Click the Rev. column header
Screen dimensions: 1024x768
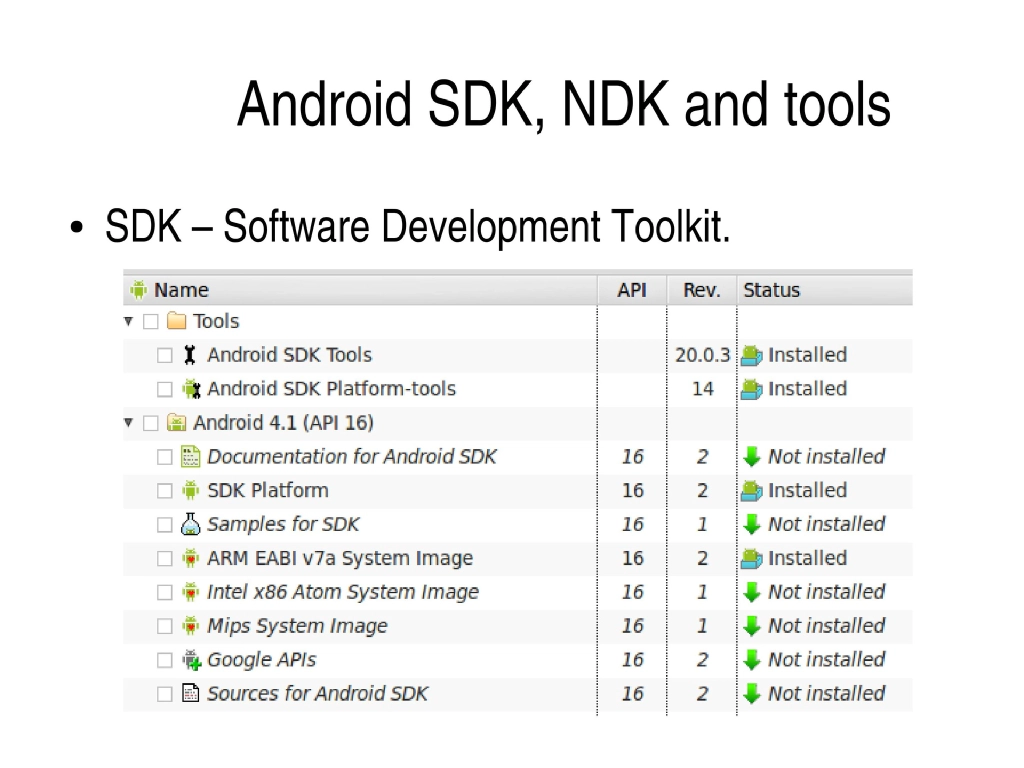click(701, 289)
